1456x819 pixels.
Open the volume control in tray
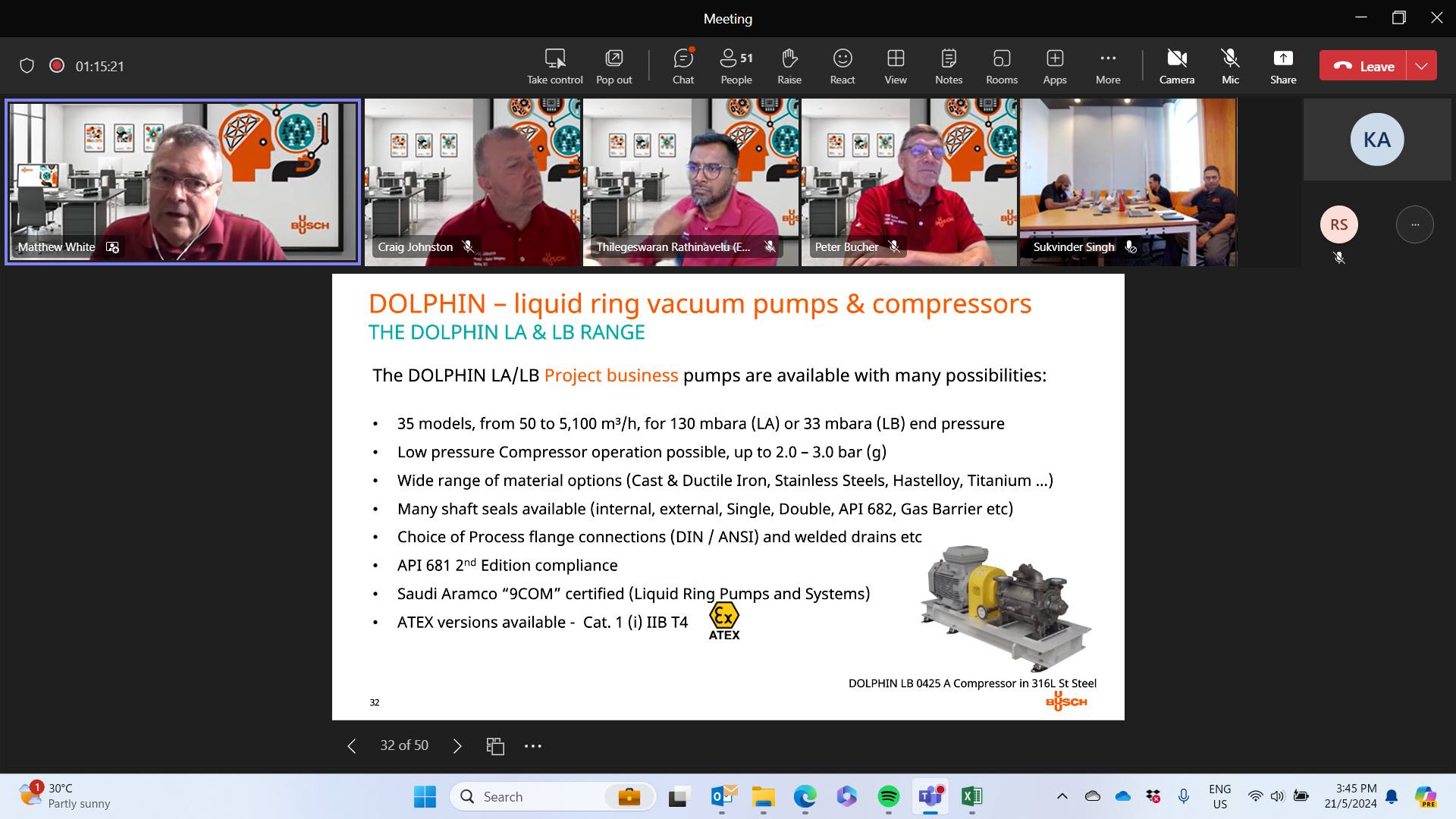[1278, 796]
